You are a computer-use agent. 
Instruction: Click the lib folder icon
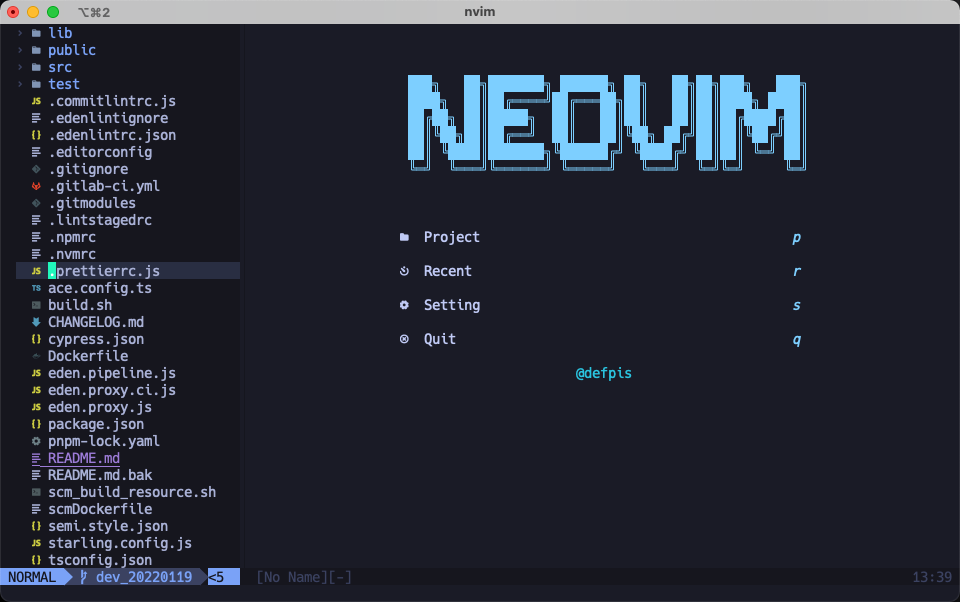pos(36,33)
